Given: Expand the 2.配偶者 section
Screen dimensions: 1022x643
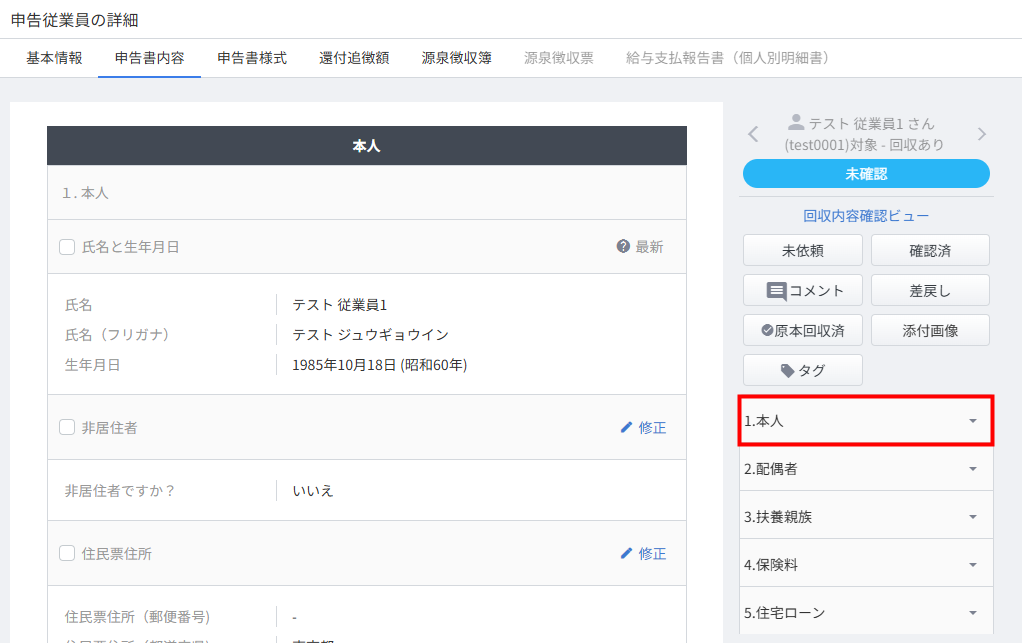Looking at the screenshot, I should (866, 468).
